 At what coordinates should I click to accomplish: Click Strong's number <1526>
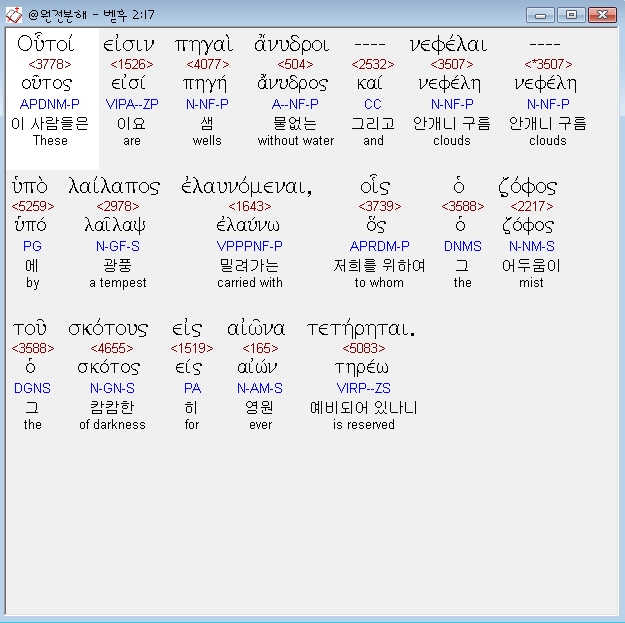click(132, 64)
